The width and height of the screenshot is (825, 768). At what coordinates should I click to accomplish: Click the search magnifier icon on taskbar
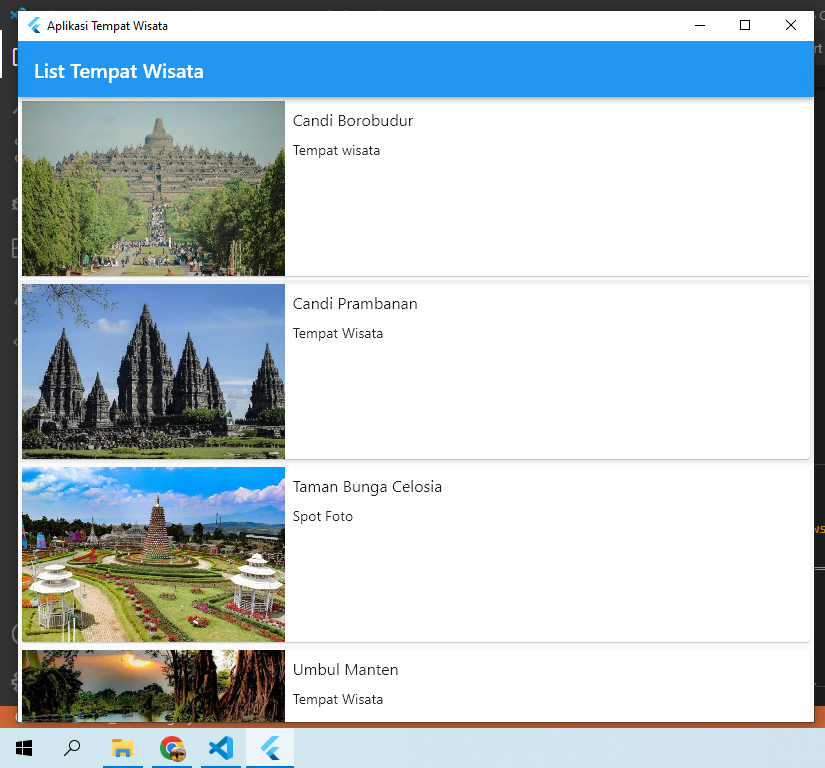72,747
